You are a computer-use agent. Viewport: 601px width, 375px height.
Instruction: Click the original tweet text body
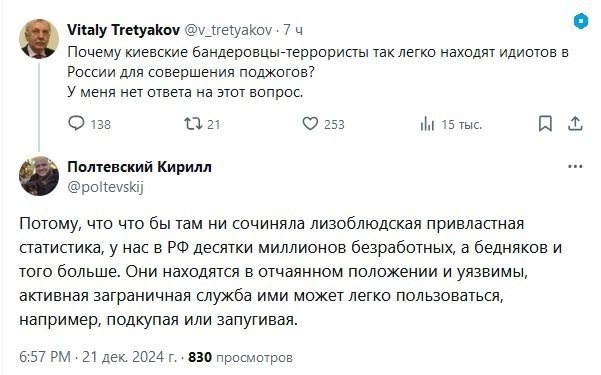tap(318, 72)
